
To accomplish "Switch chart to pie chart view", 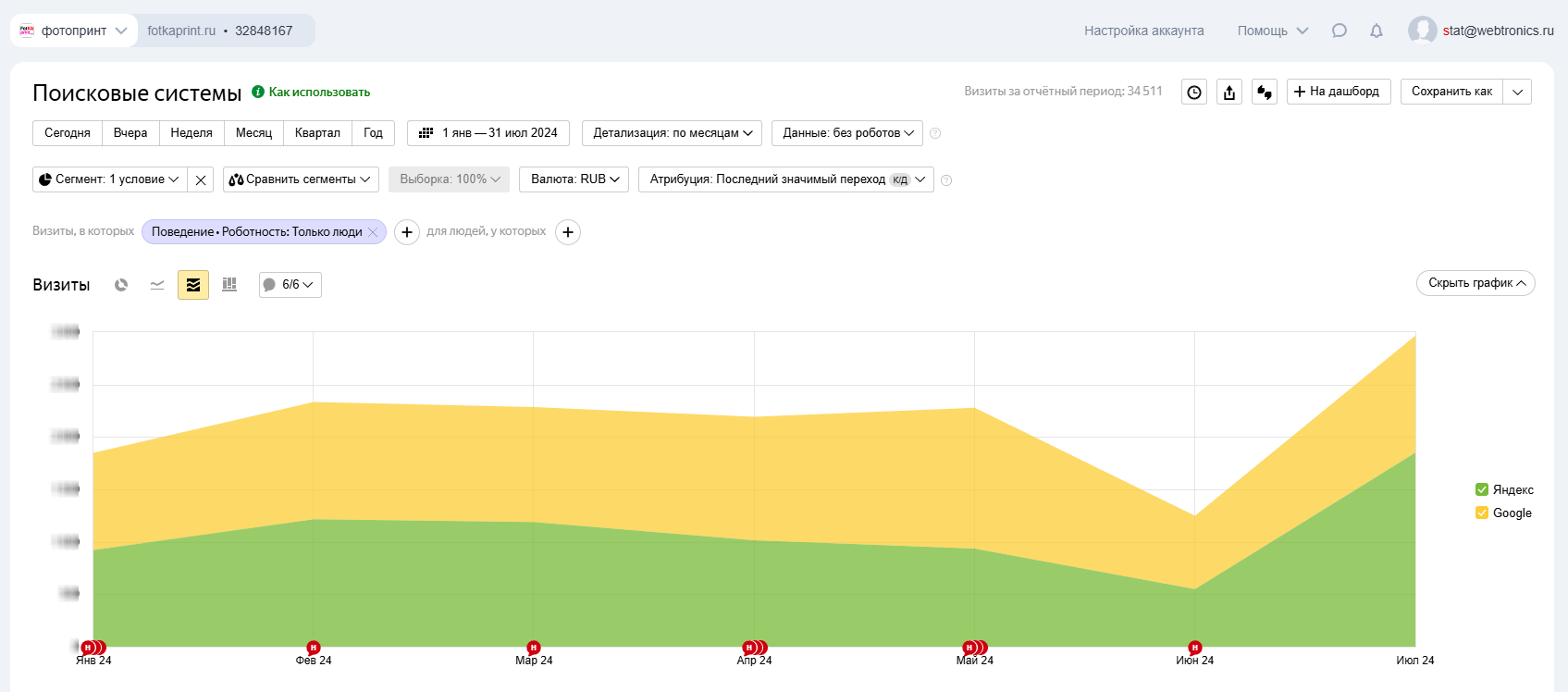I will click(x=121, y=285).
